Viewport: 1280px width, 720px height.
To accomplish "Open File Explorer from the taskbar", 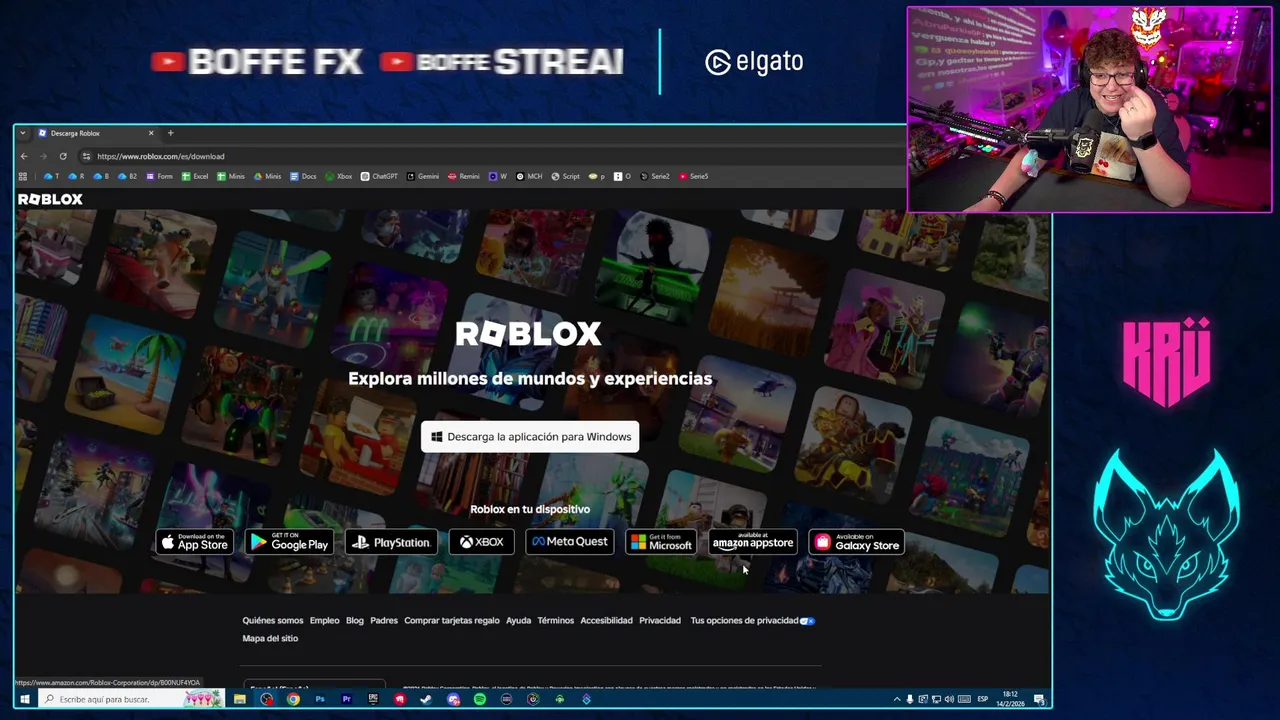I will click(240, 699).
